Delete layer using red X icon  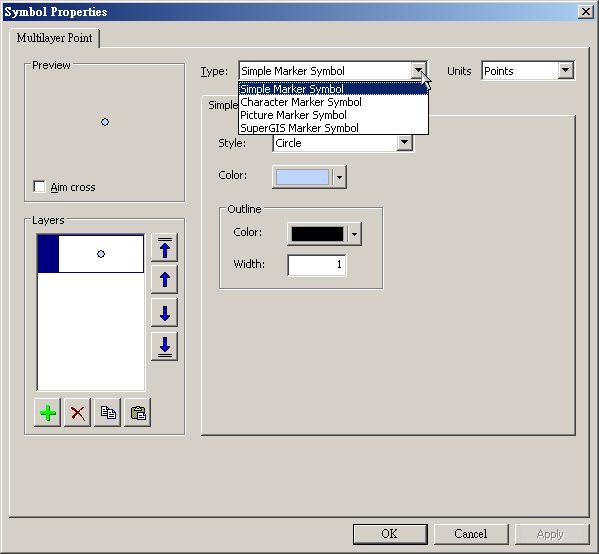tap(78, 413)
